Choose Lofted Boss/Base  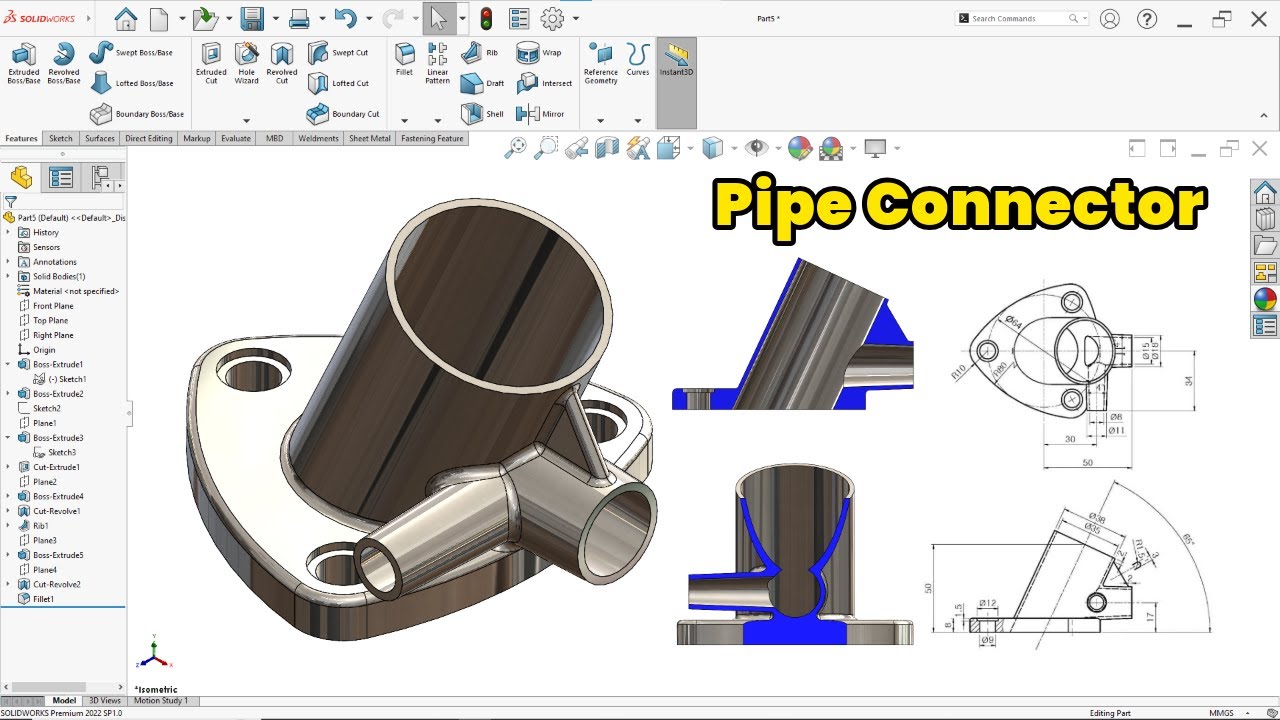coord(131,83)
